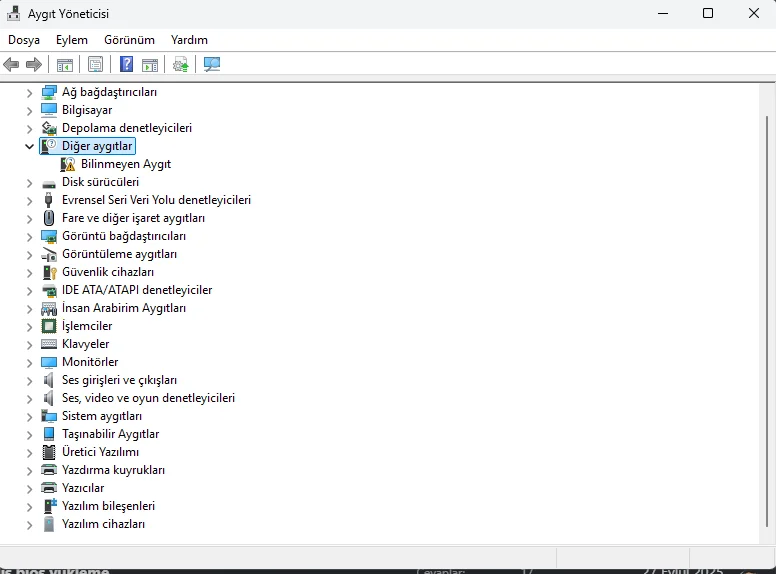Click the storage controllers icon
Screen dimensions: 776x574
click(49, 128)
